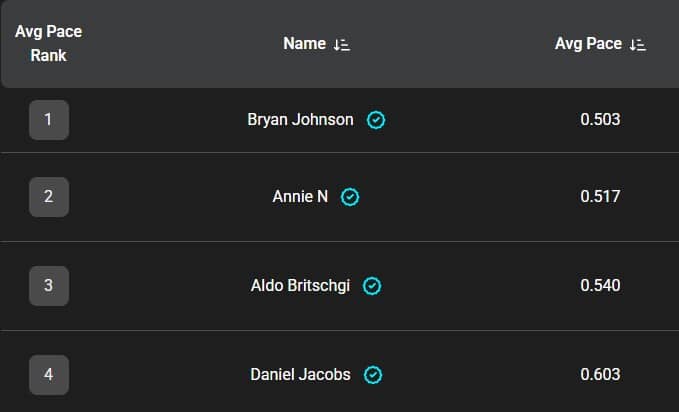
Task: Click the verified checkmark beside Annie N
Action: coord(350,197)
